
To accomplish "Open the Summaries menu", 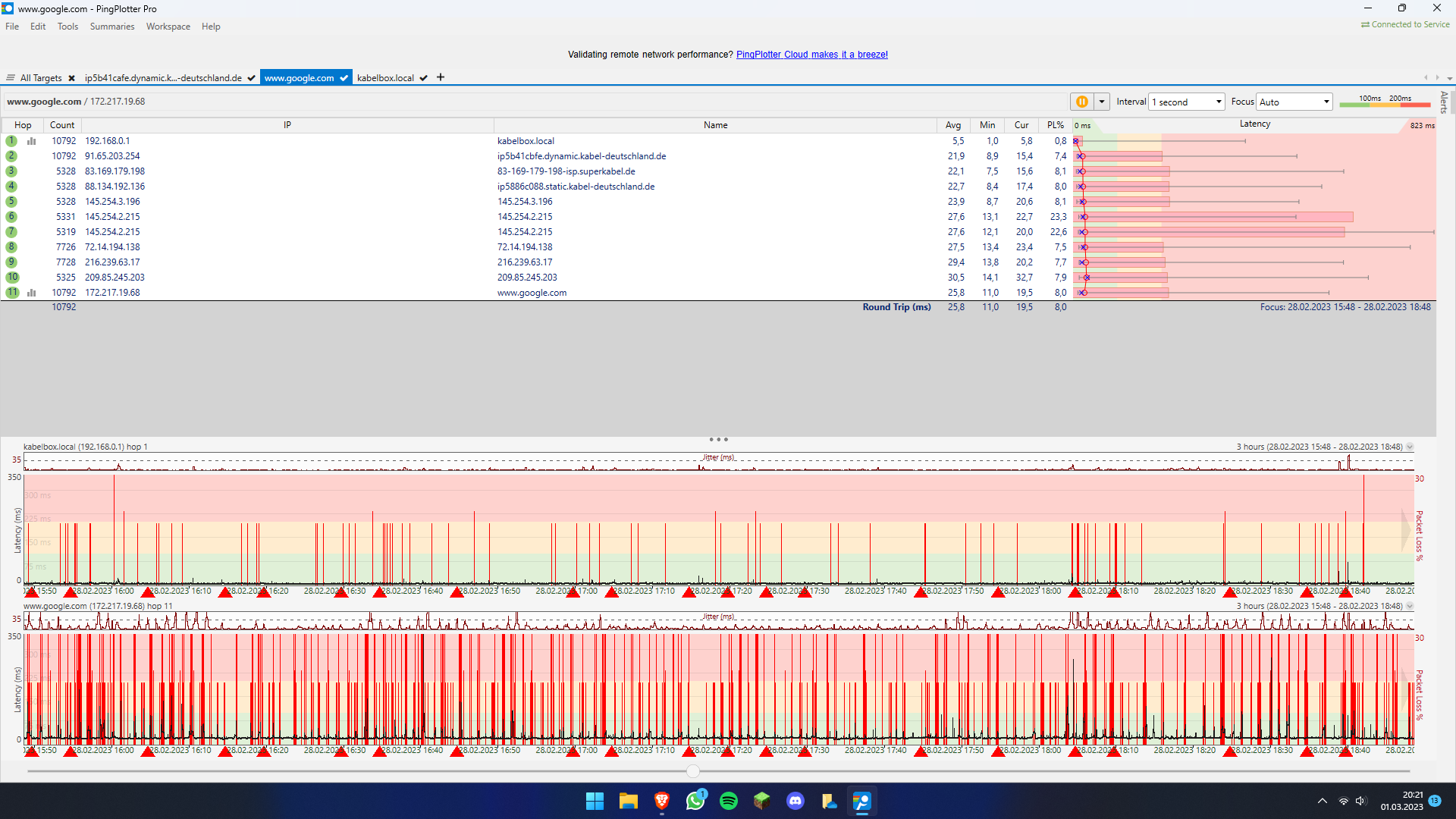I will (111, 26).
